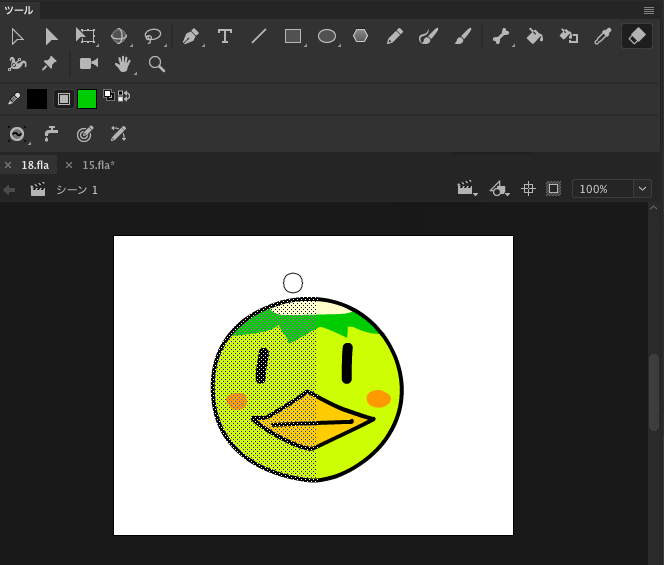Click the vertical stage scrollbar thumb

(654, 393)
